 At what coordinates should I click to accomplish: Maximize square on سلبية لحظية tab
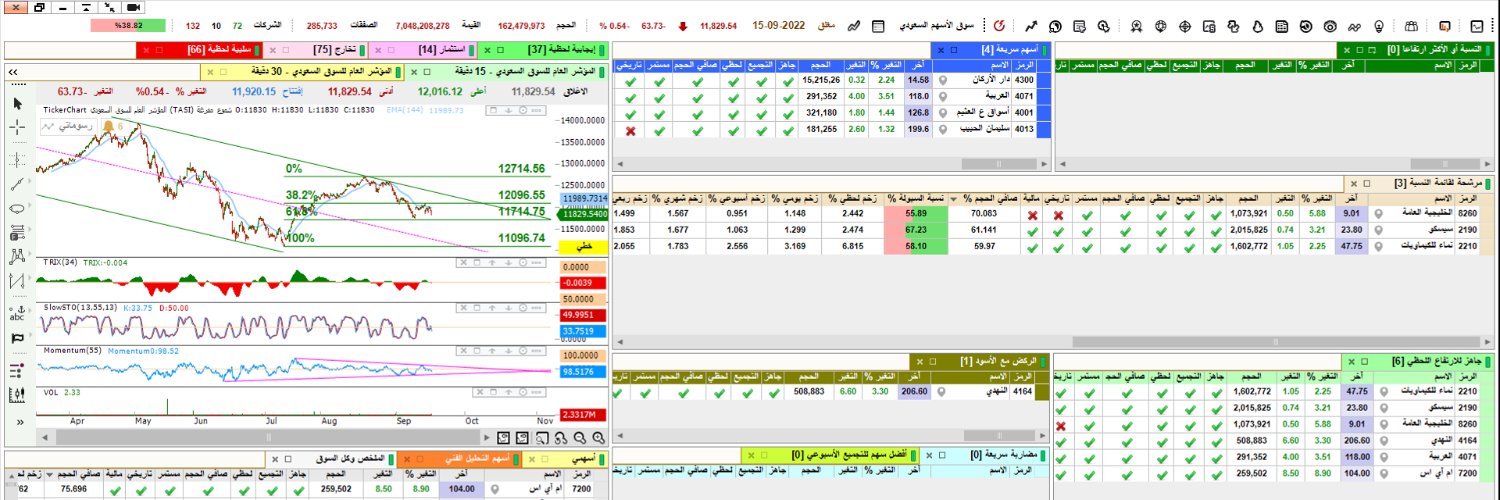pyautogui.click(x=159, y=50)
